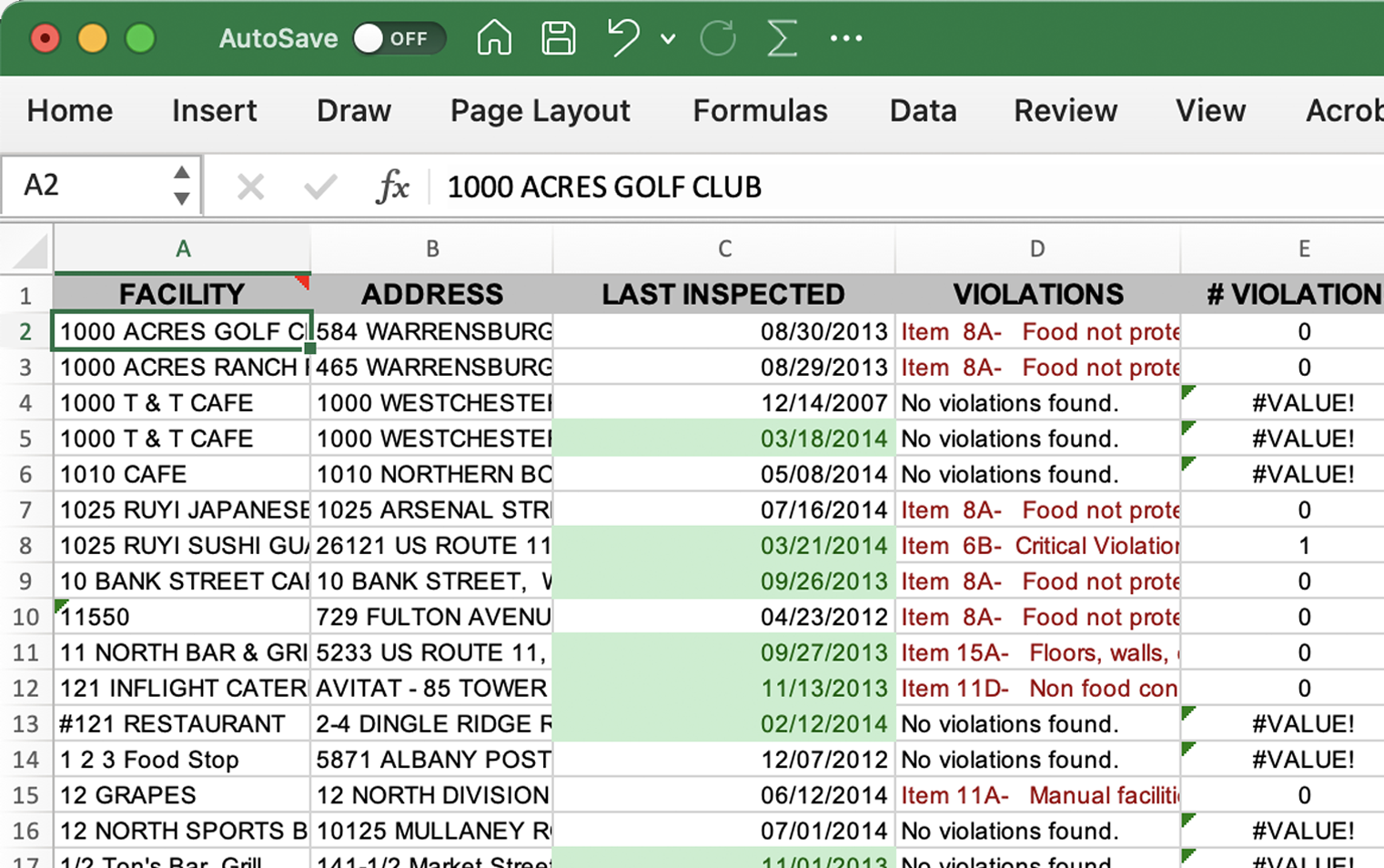This screenshot has height=868, width=1384.
Task: Toggle the AutoSave switch
Action: click(x=398, y=38)
